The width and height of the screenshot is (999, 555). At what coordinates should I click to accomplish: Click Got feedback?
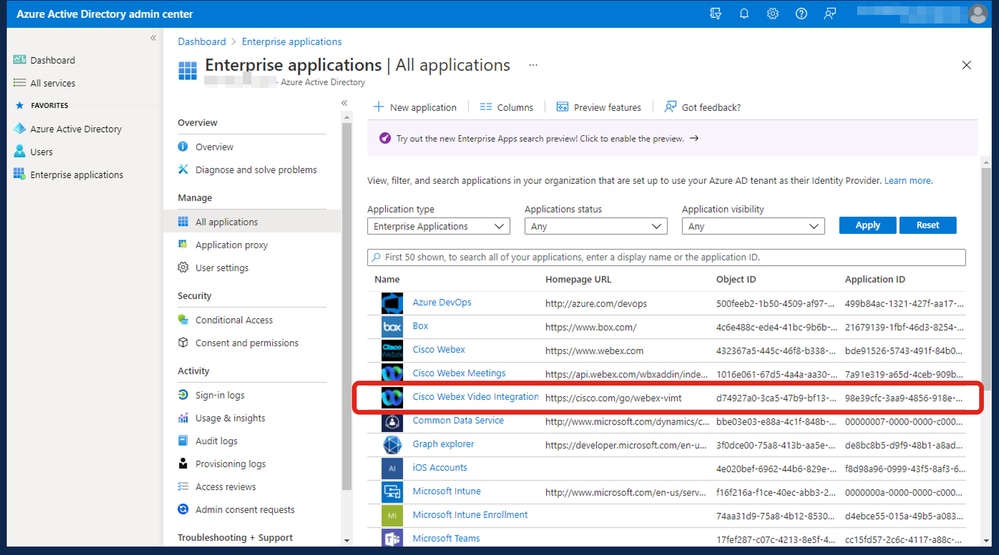coord(703,107)
